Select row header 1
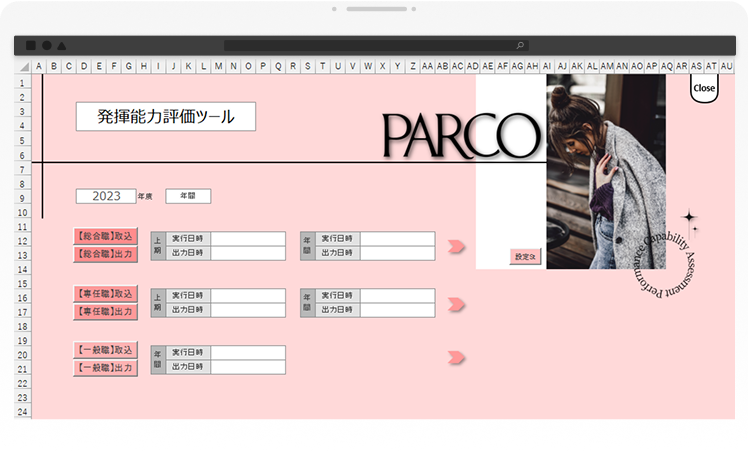The height and width of the screenshot is (451, 748). 22,83
